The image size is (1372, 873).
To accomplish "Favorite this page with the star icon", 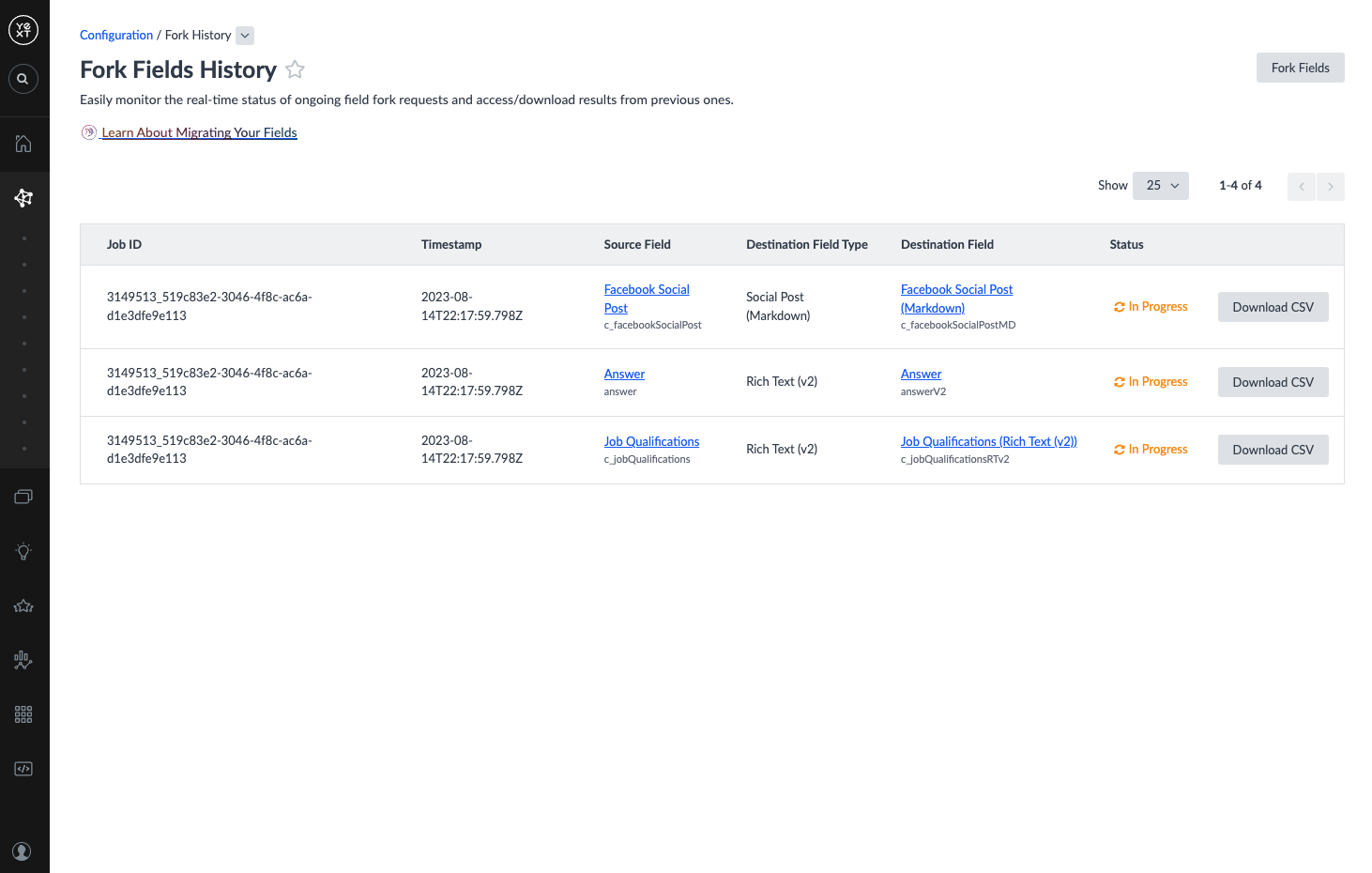I will tap(295, 69).
